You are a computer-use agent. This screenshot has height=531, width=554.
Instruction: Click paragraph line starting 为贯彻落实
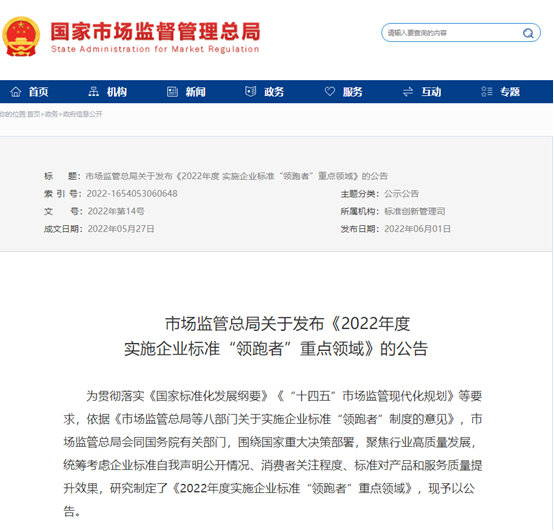click(284, 396)
